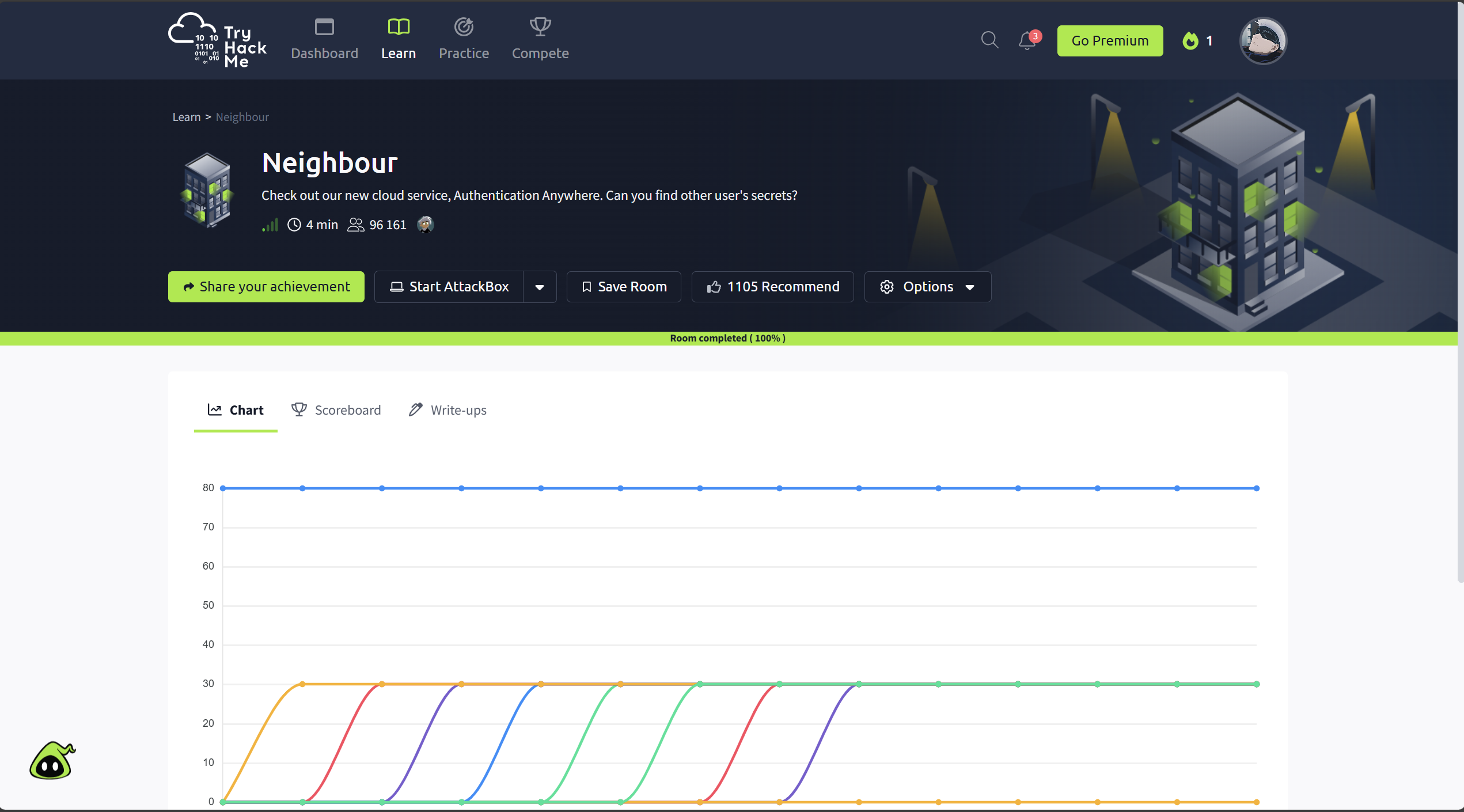Expand the Start AttackBox dropdown arrow
The height and width of the screenshot is (812, 1464).
click(539, 287)
